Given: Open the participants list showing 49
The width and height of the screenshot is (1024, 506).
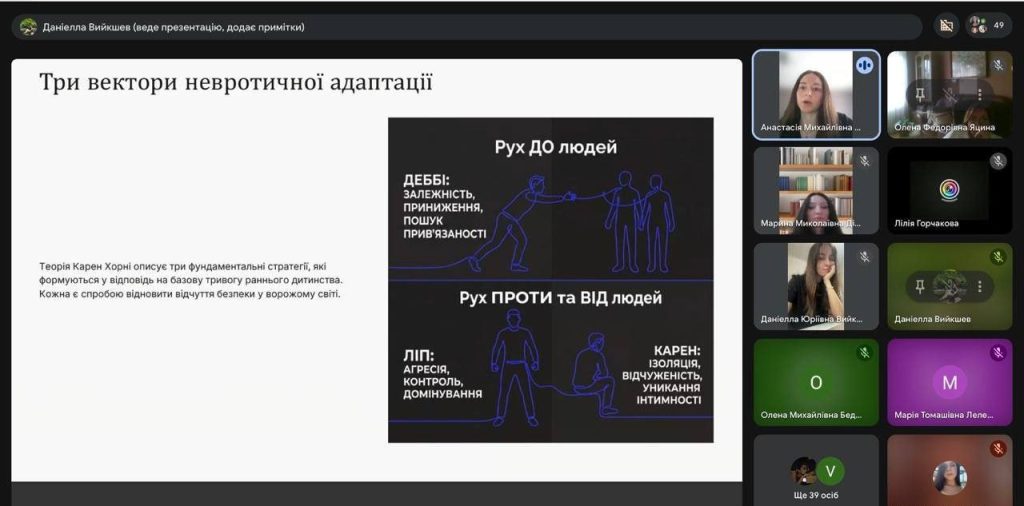Looking at the screenshot, I should click(x=988, y=26).
